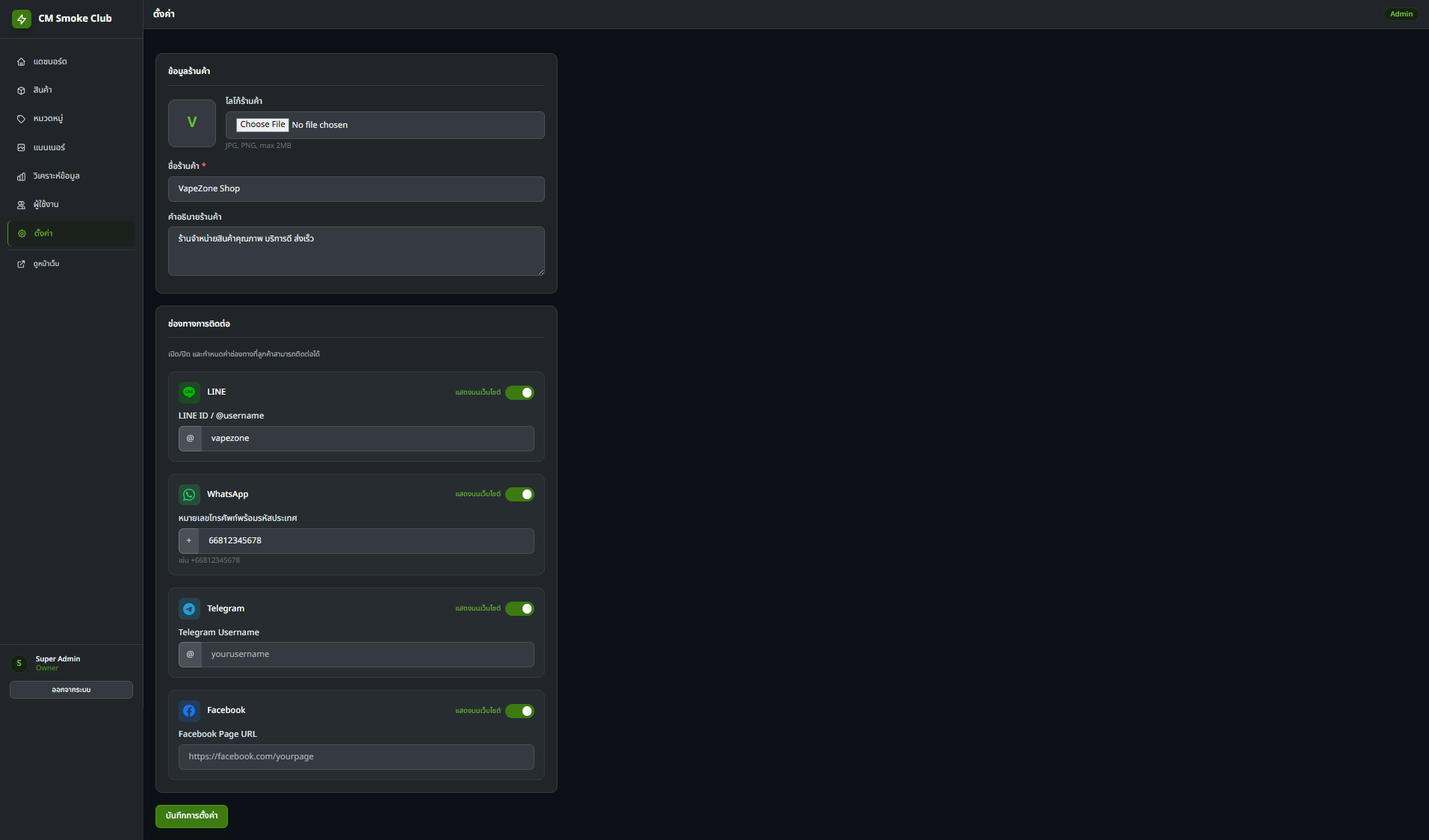Screen dimensions: 1429x840
Task: Click the WhatsApp channel icon
Action: pyautogui.click(x=189, y=495)
